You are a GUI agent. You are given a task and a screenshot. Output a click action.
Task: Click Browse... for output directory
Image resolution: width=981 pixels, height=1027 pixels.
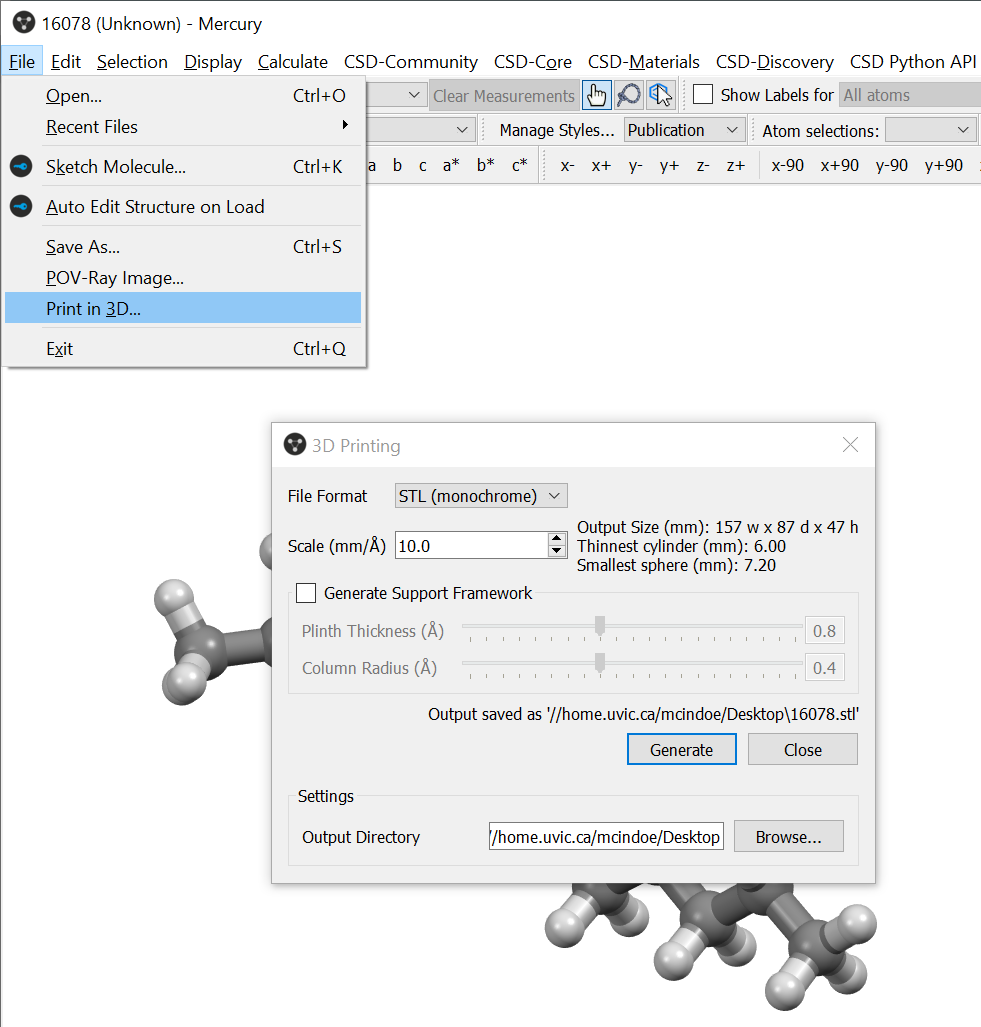pos(788,836)
